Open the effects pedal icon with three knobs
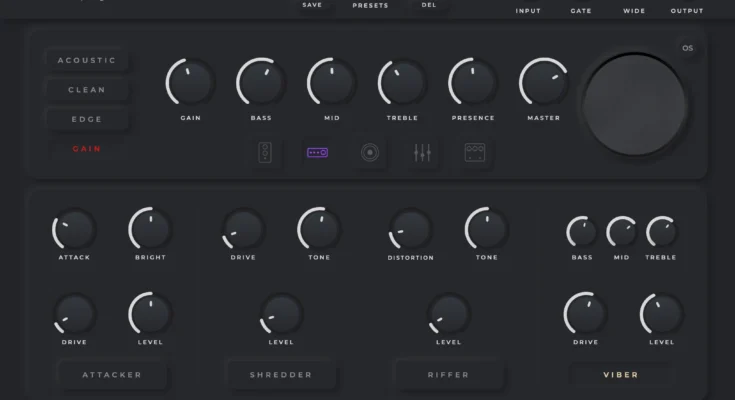Image resolution: width=735 pixels, height=400 pixels. click(474, 153)
